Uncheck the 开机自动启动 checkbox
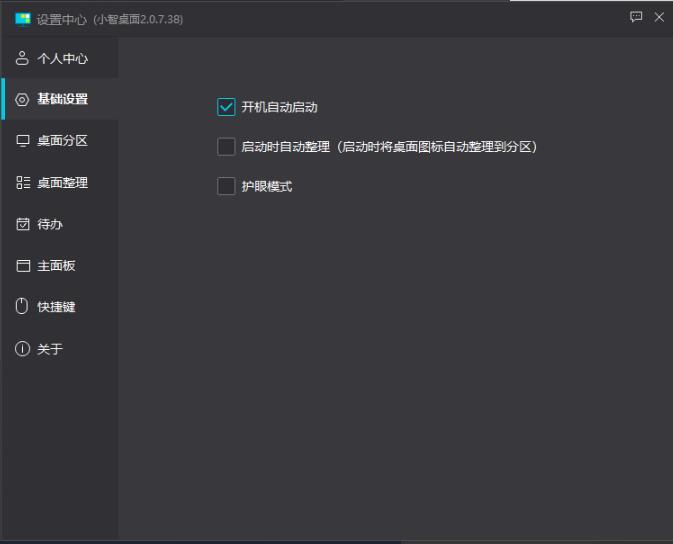The width and height of the screenshot is (673, 544). [x=226, y=107]
